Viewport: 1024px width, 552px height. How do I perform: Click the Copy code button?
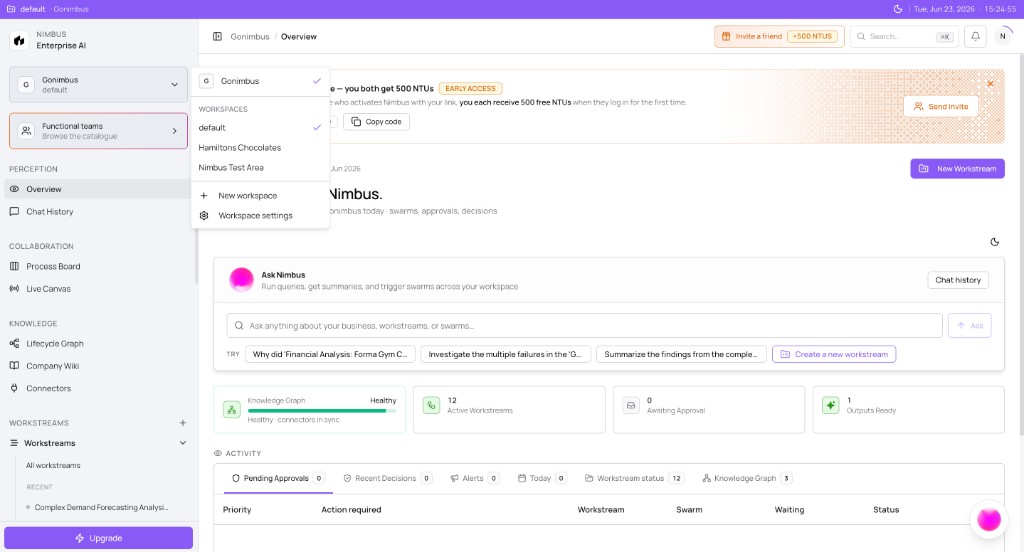(x=376, y=122)
